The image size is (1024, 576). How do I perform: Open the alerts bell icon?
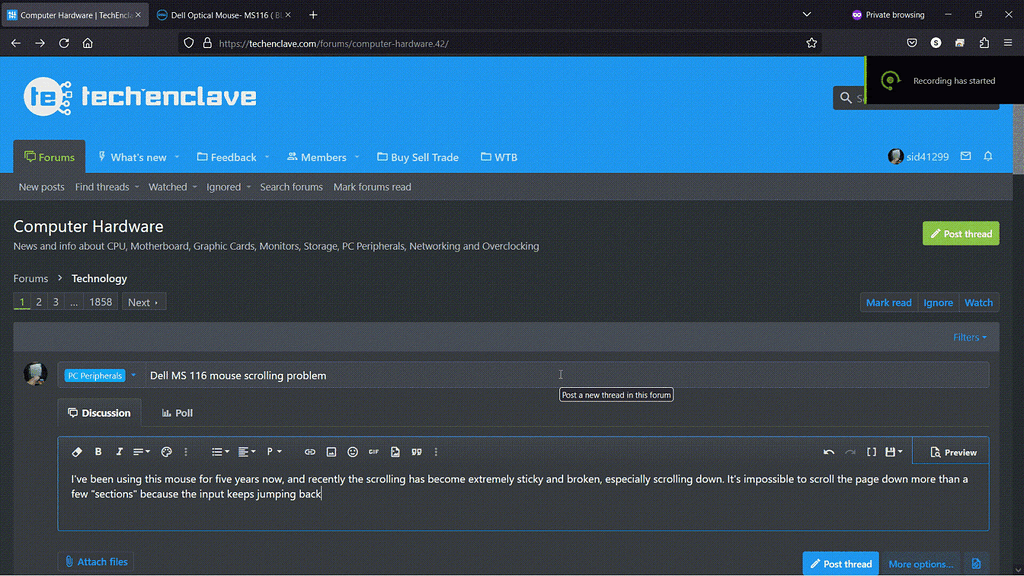pos(988,157)
